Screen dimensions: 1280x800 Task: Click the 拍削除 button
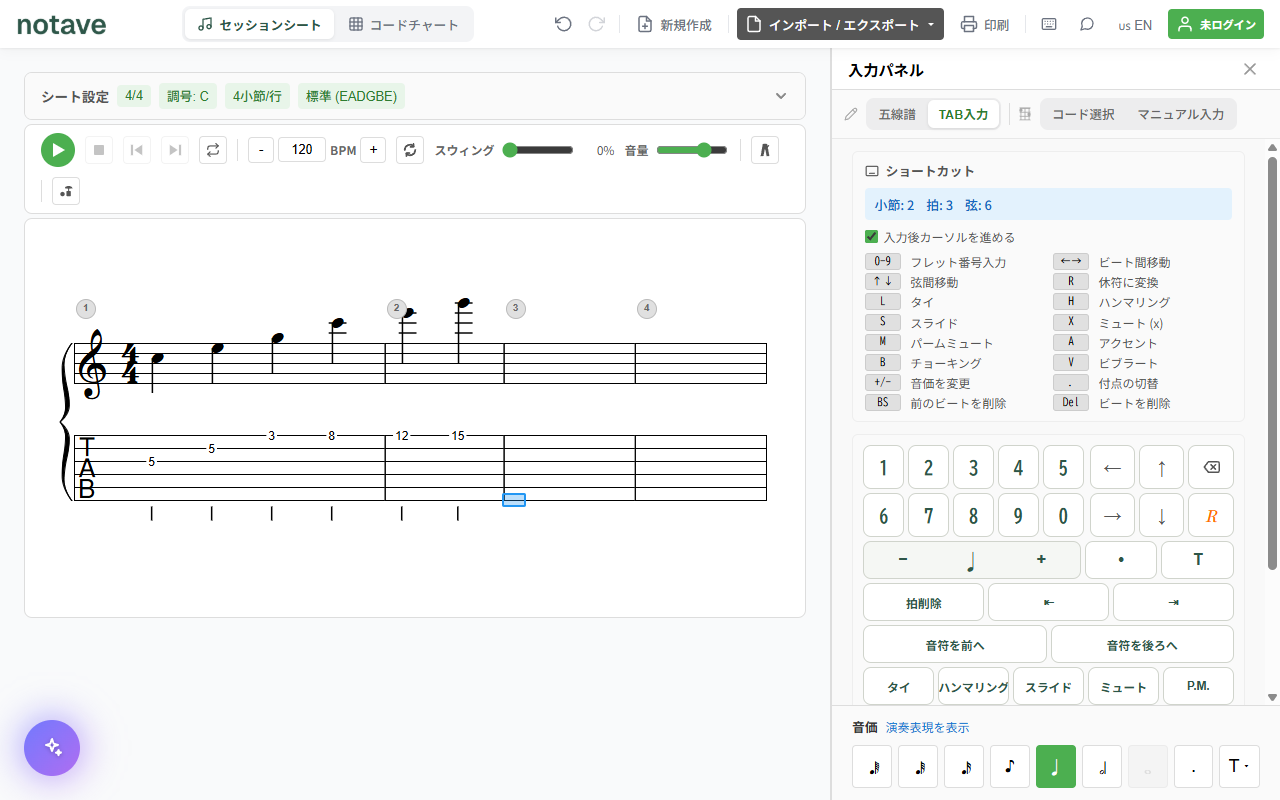(x=923, y=603)
